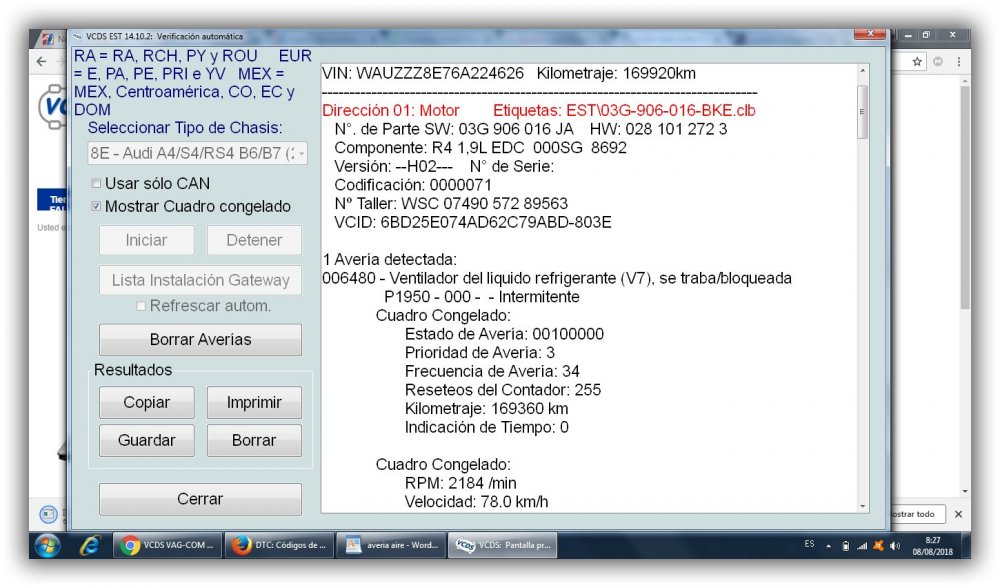Close the scan with the Cerrar button

point(200,499)
